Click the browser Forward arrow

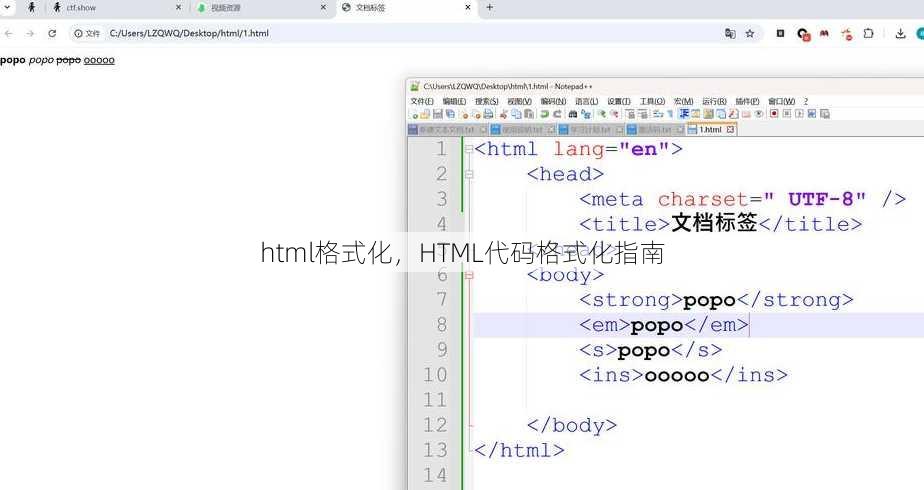[30, 34]
